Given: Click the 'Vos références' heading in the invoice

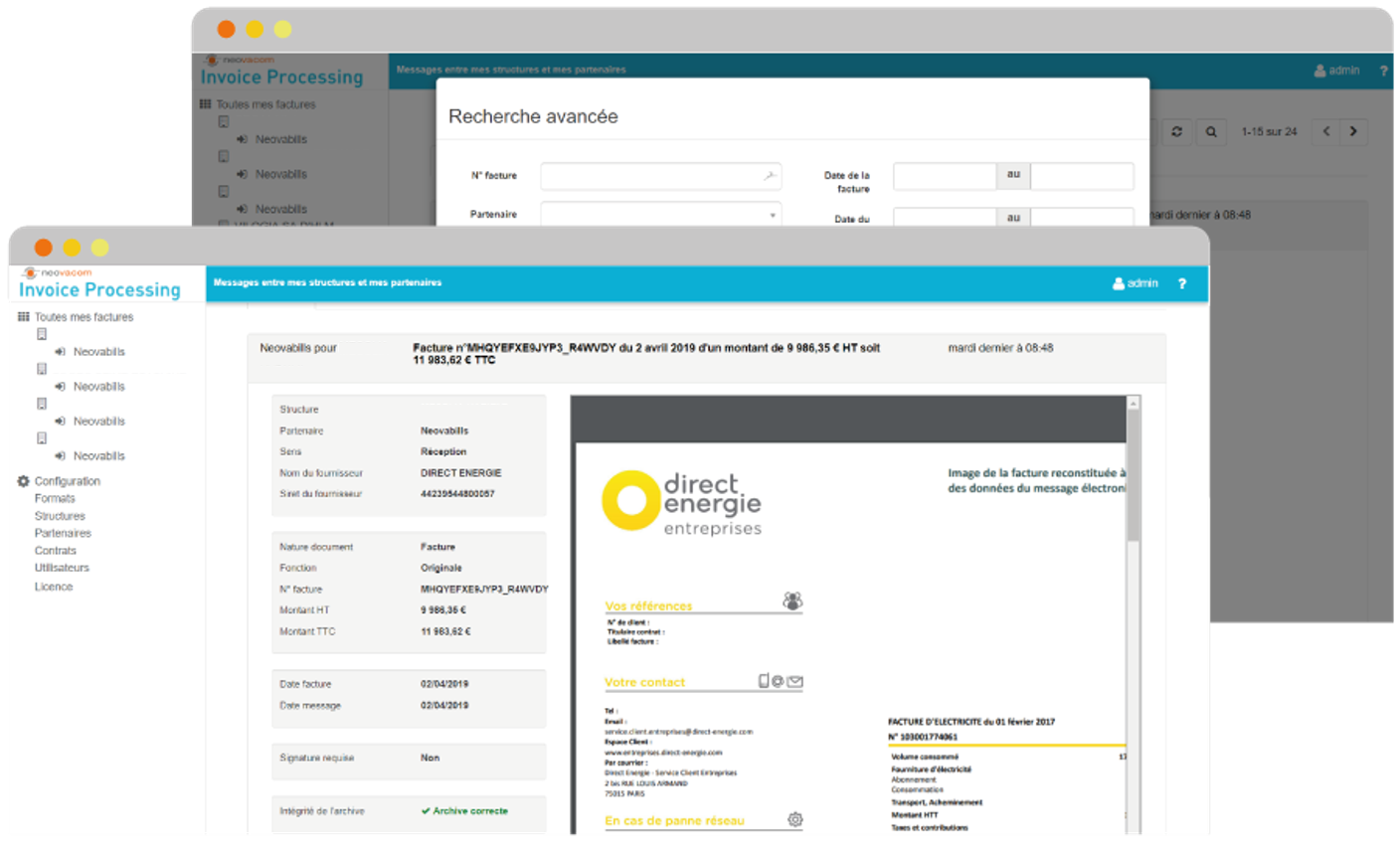Looking at the screenshot, I should tap(648, 605).
